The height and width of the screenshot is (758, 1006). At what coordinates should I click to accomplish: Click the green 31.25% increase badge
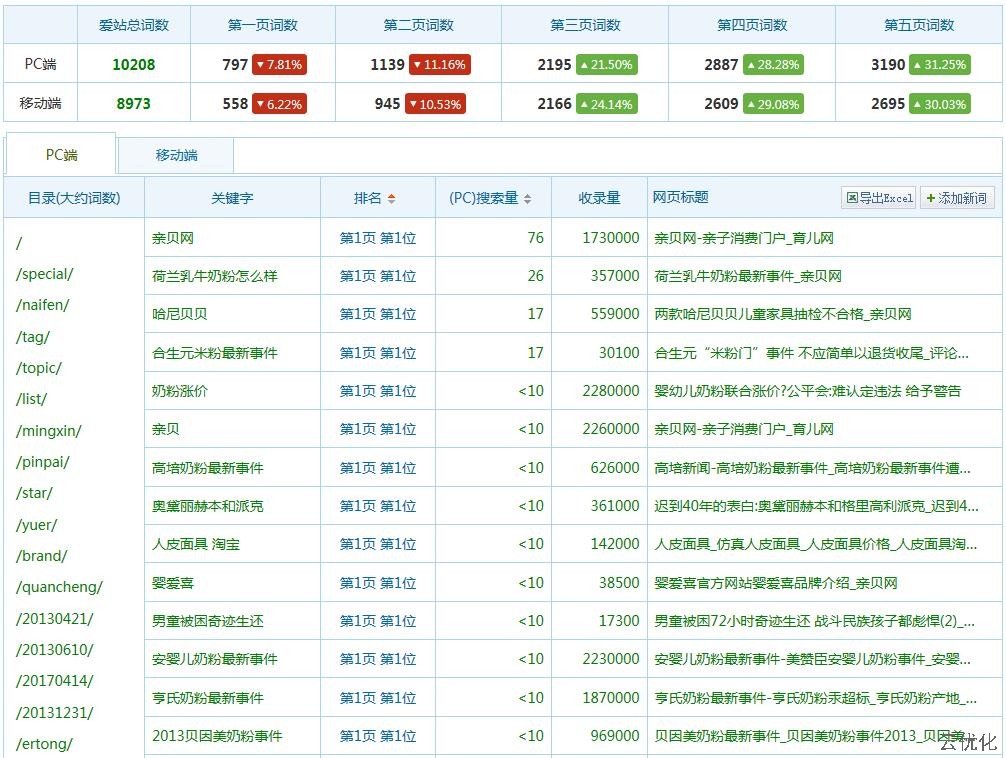pyautogui.click(x=939, y=65)
